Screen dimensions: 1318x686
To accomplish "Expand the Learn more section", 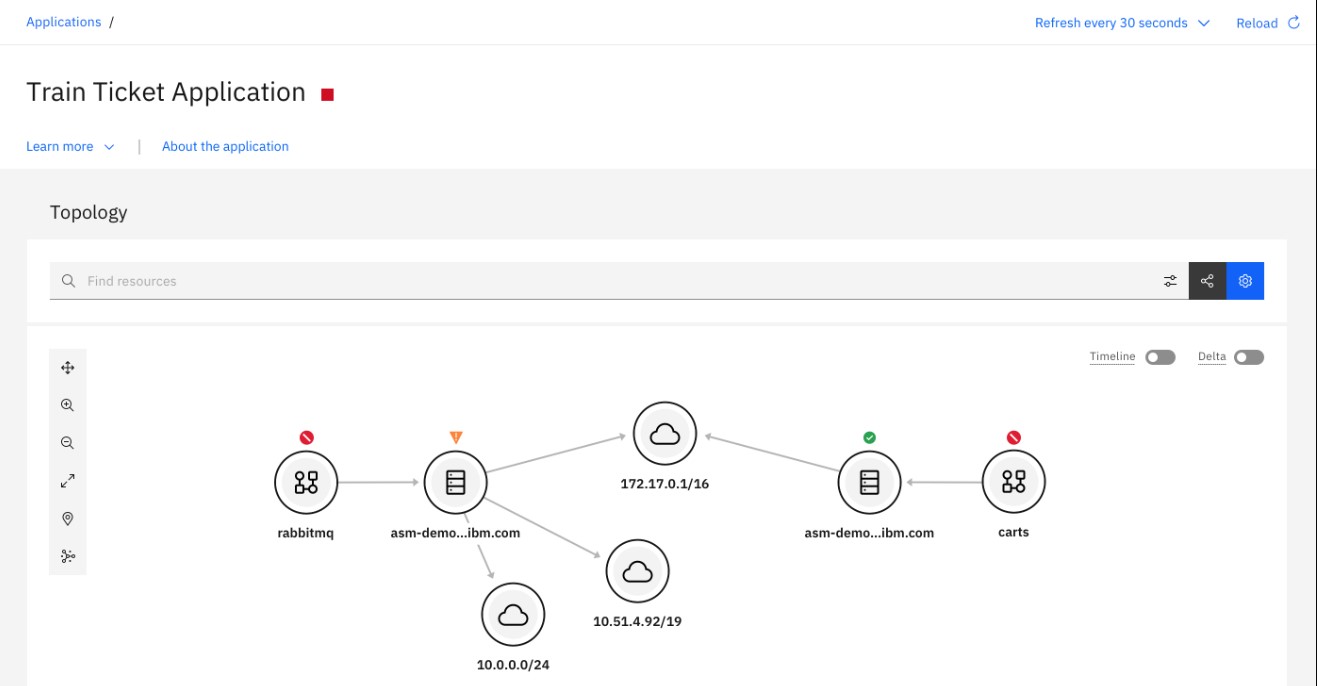I will (70, 146).
